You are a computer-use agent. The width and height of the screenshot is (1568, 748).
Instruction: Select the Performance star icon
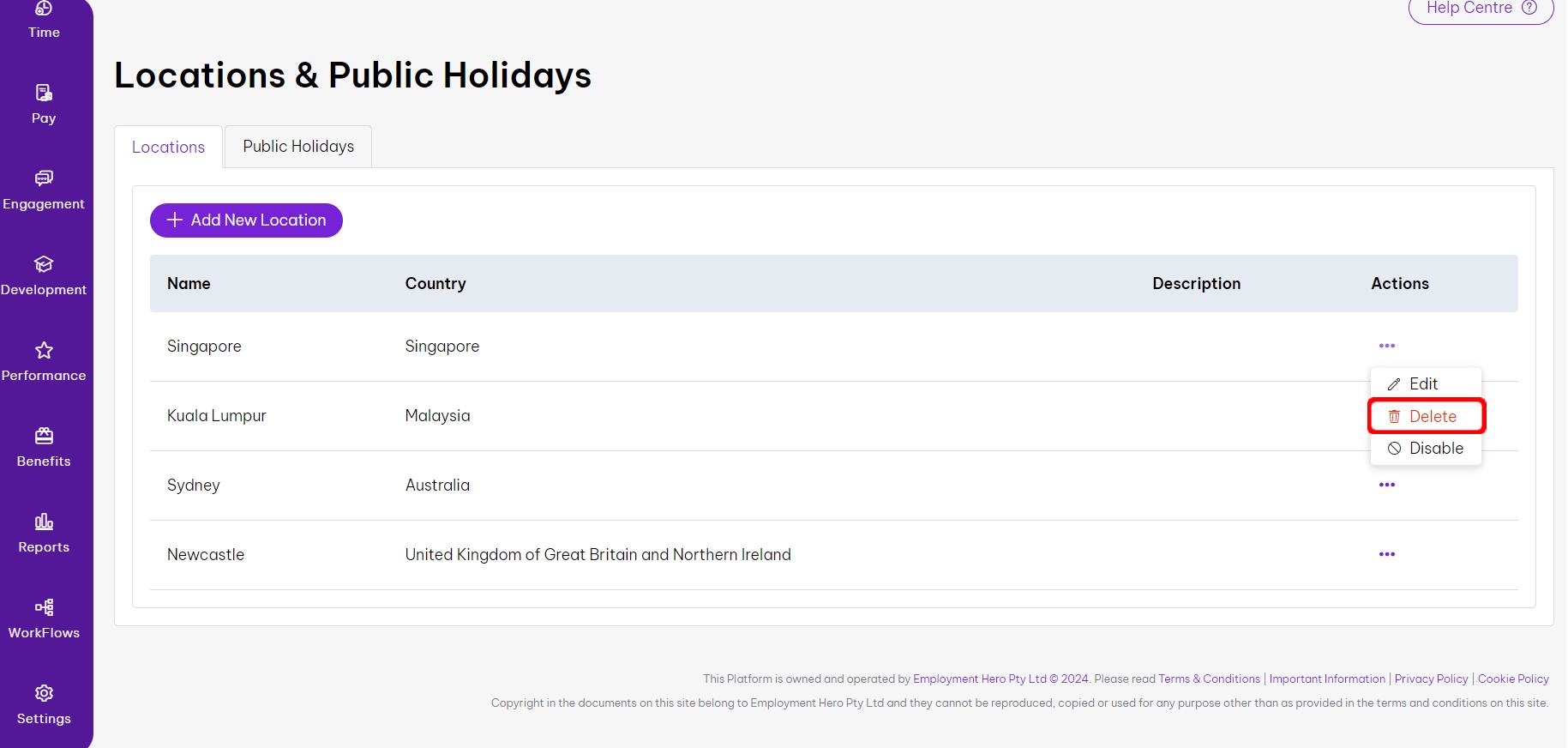(44, 351)
